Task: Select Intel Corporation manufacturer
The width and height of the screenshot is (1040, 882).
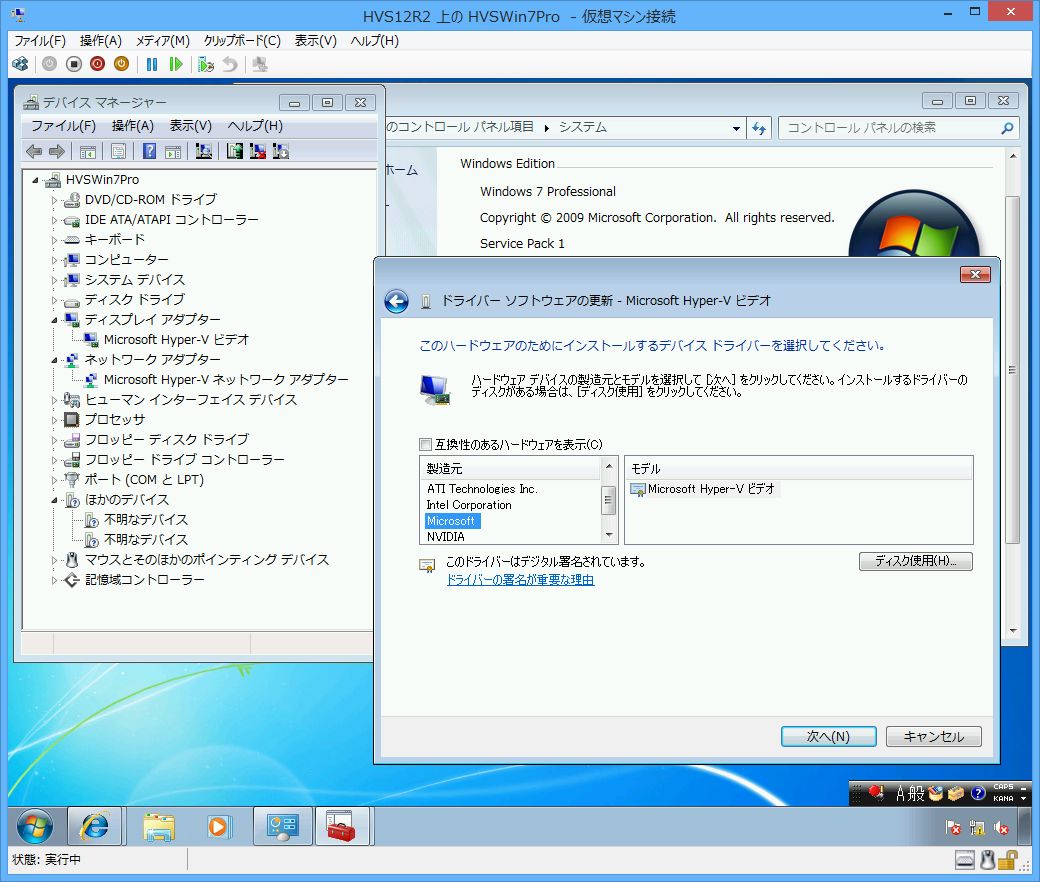Action: click(469, 505)
